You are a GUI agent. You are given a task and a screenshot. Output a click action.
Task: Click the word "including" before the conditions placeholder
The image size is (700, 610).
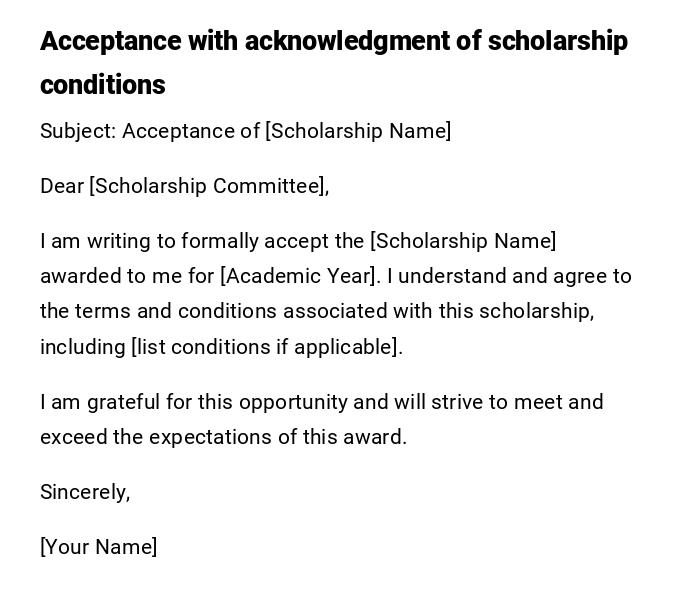(82, 347)
